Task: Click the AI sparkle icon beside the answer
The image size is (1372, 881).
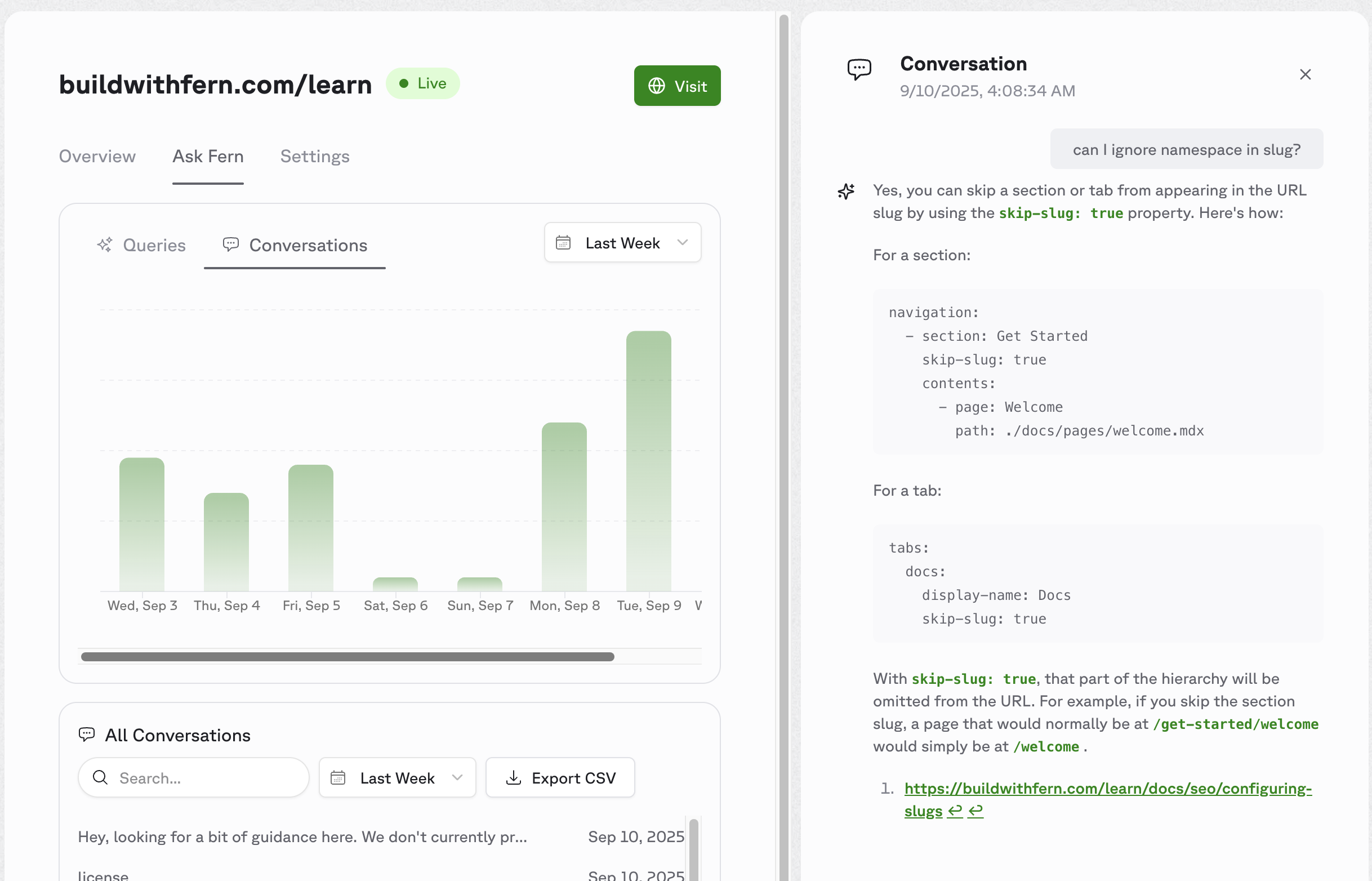Action: [x=846, y=191]
